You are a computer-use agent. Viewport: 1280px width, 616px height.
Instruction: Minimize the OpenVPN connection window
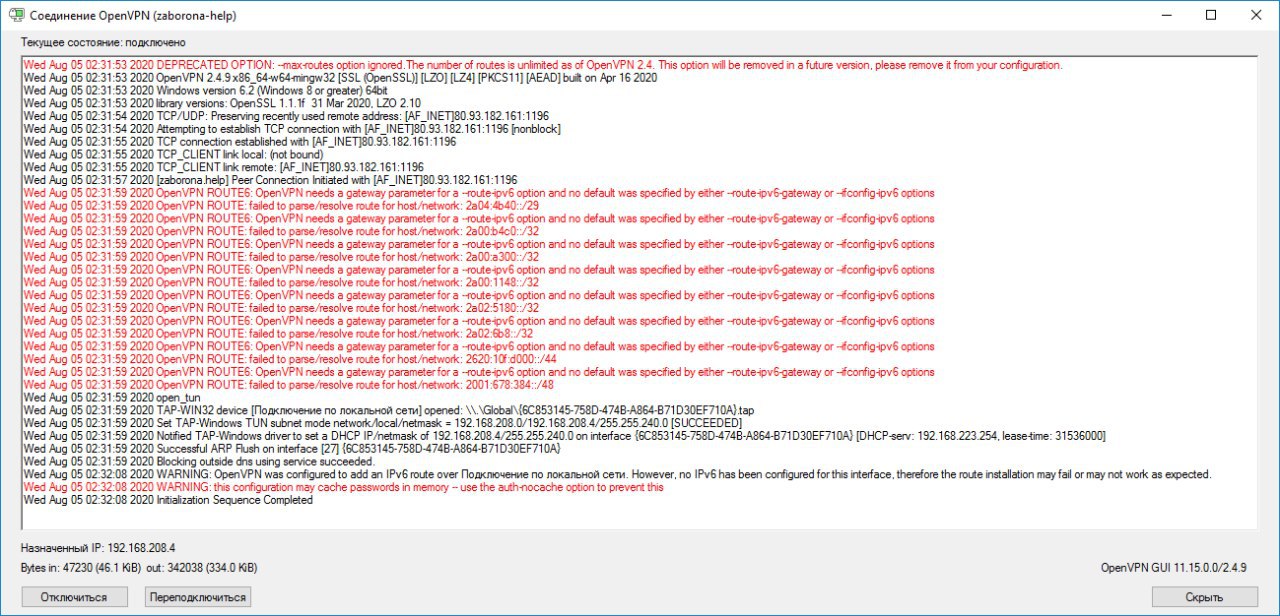1164,15
